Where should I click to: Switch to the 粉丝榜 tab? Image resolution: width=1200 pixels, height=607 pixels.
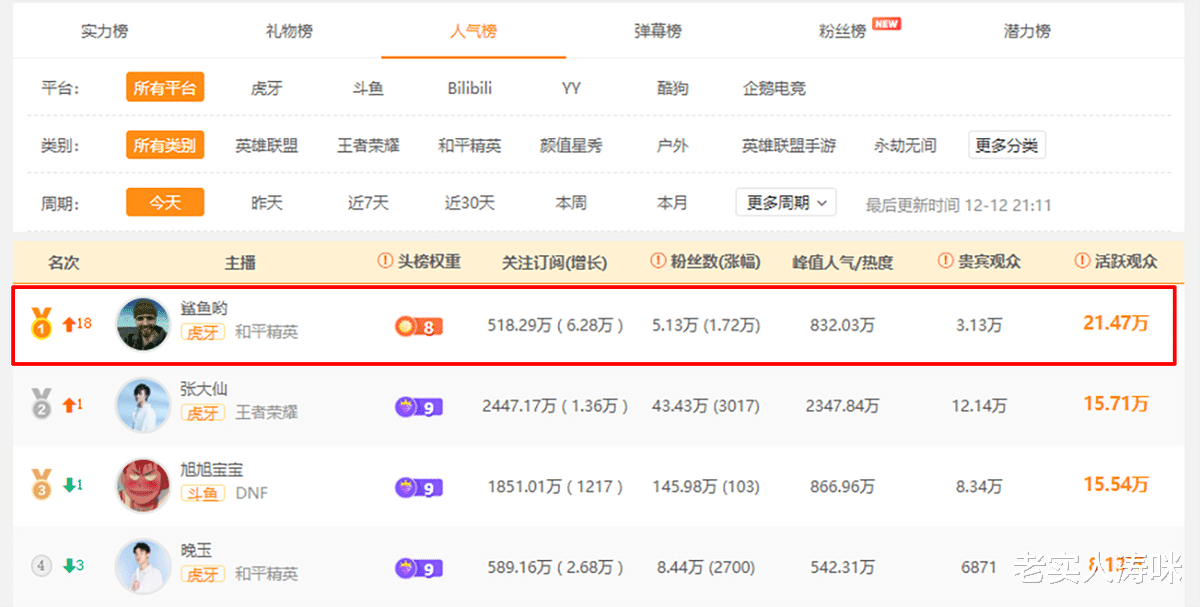click(x=842, y=31)
